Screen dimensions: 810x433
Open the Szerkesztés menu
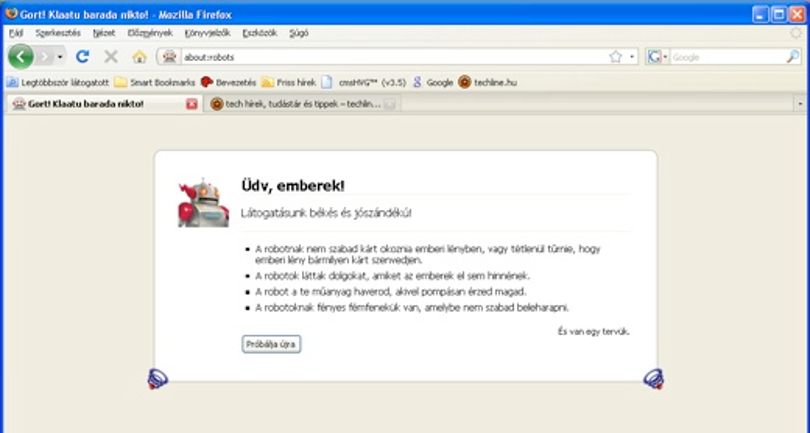pos(58,33)
